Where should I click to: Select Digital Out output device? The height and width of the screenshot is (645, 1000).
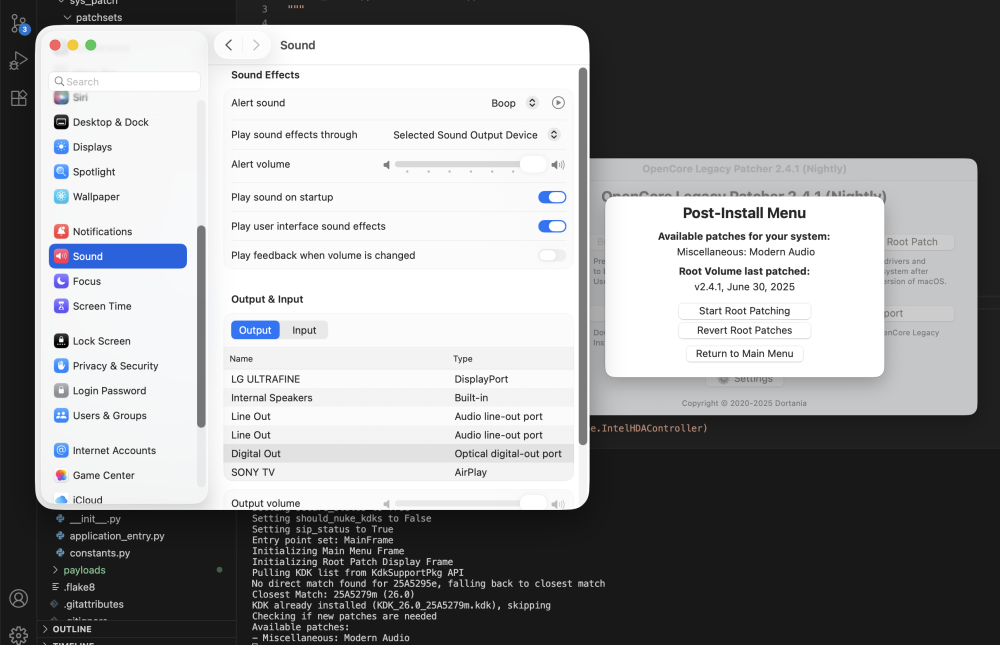click(x=399, y=454)
